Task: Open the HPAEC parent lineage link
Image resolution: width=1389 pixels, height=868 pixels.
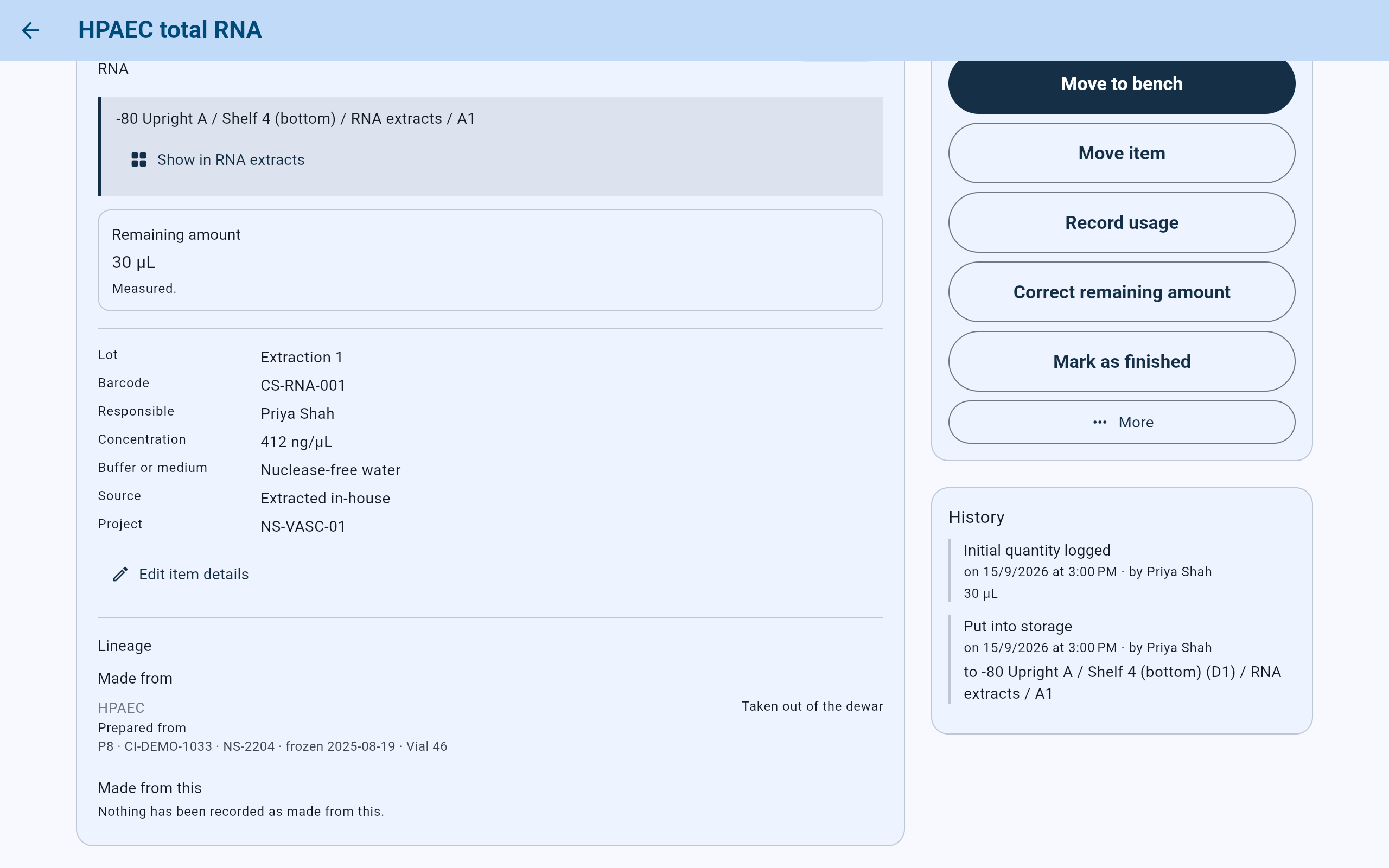Action: (121, 708)
